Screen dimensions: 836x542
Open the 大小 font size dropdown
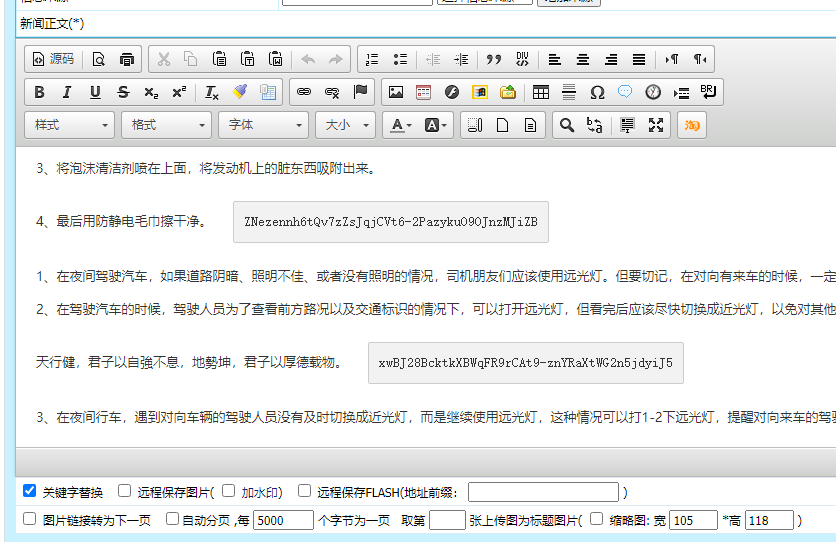[x=346, y=125]
